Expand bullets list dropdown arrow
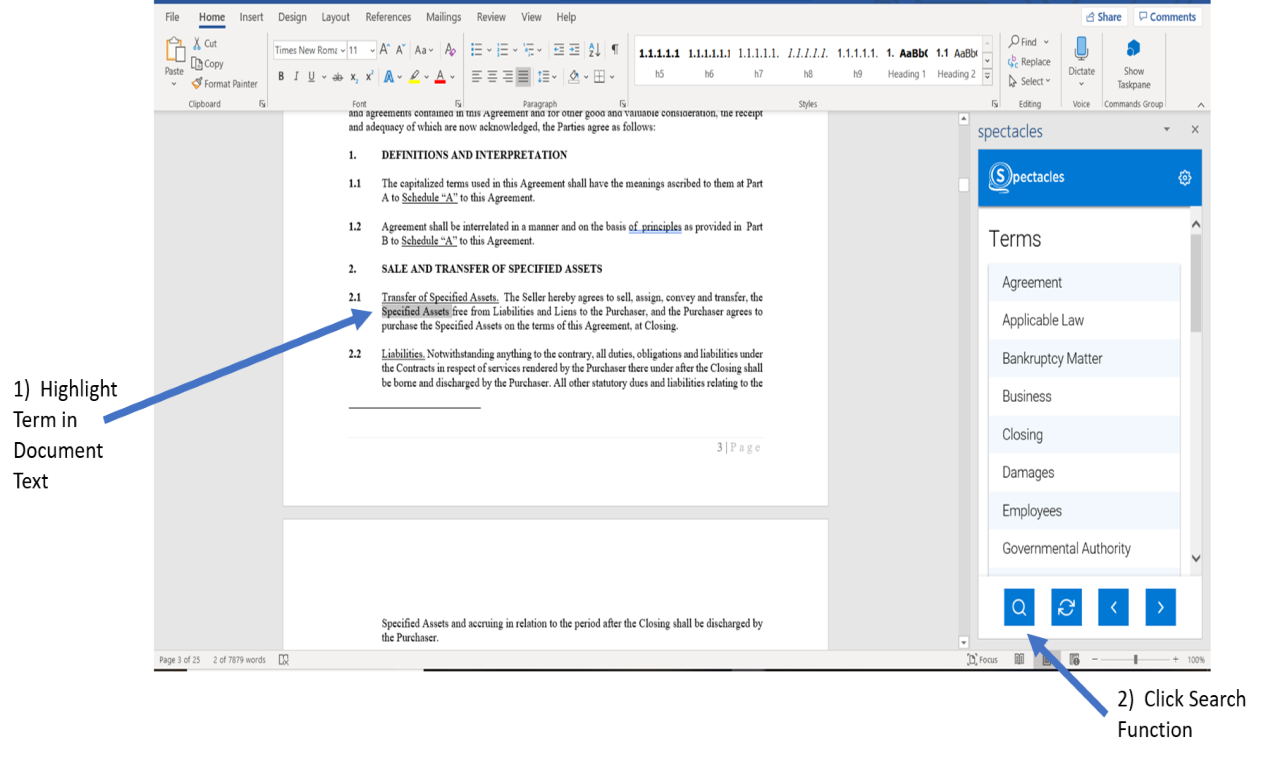This screenshot has height=760, width=1270. pyautogui.click(x=489, y=49)
